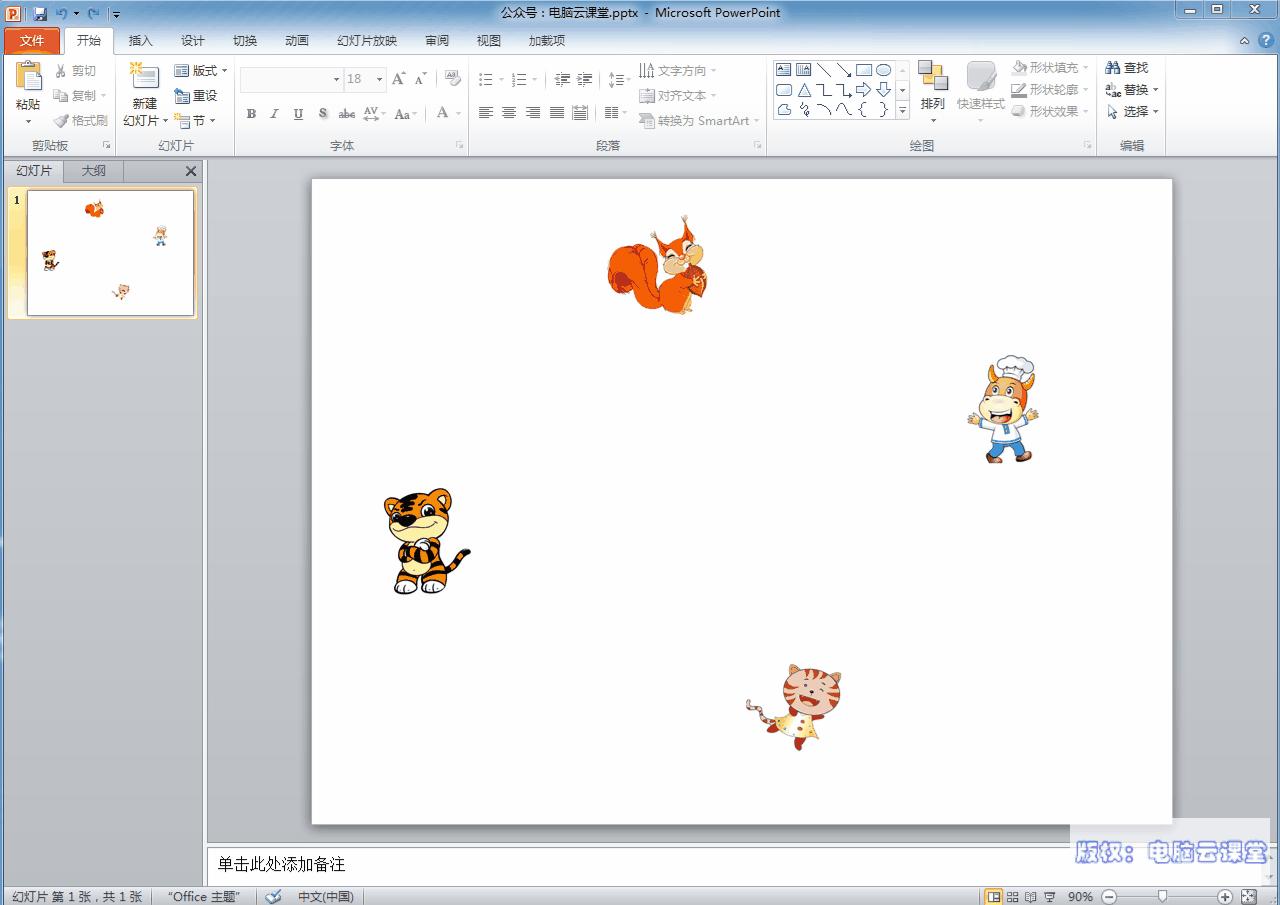1280x905 pixels.
Task: Click the decrease indent level icon
Action: [x=562, y=80]
